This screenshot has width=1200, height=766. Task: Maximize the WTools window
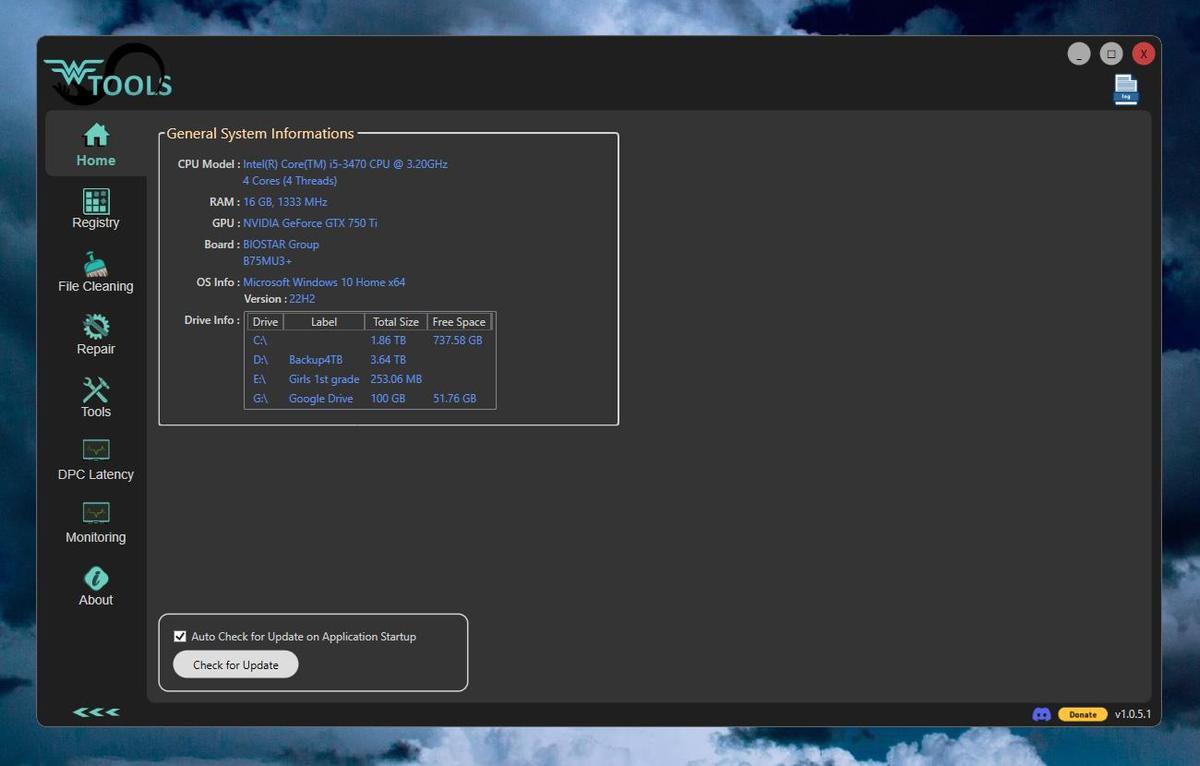pyautogui.click(x=1111, y=54)
